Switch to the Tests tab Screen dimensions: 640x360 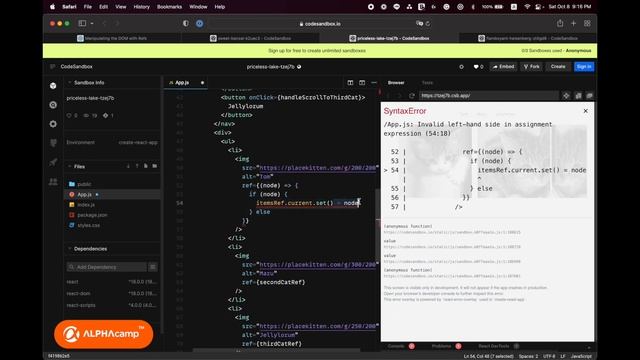coord(427,82)
